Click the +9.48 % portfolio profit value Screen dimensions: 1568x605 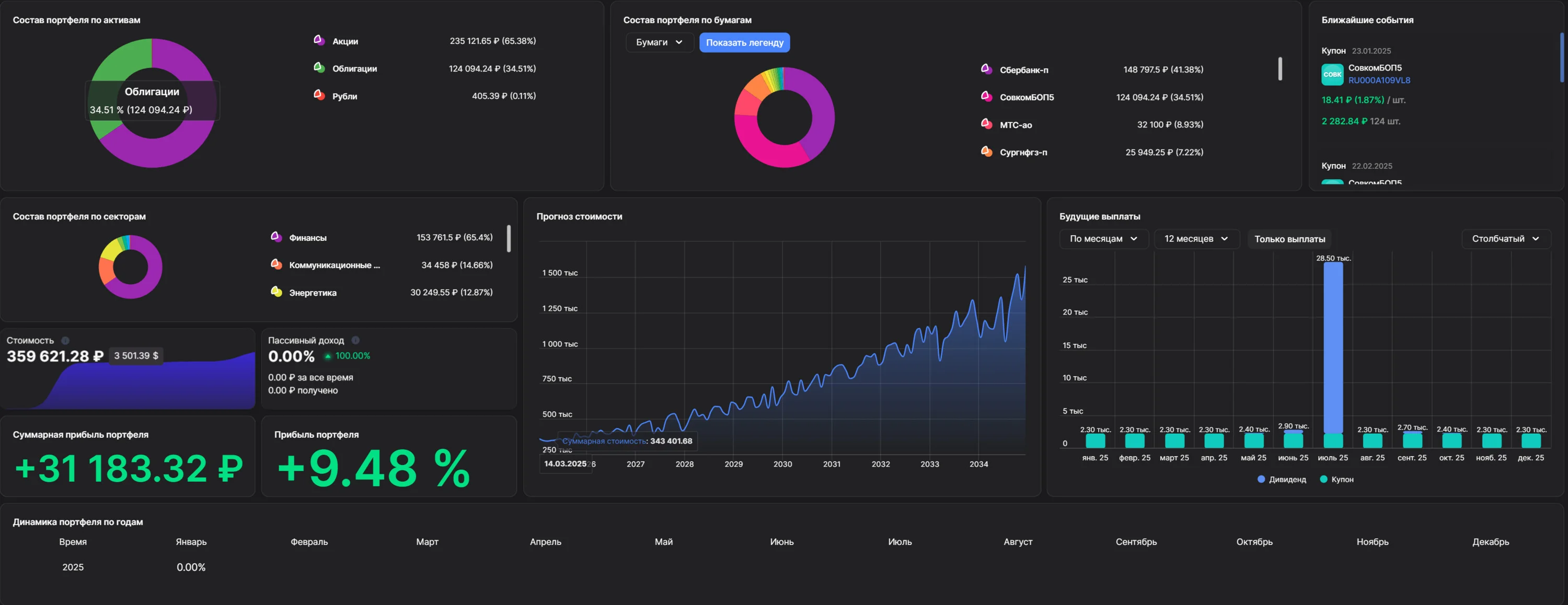click(x=373, y=468)
